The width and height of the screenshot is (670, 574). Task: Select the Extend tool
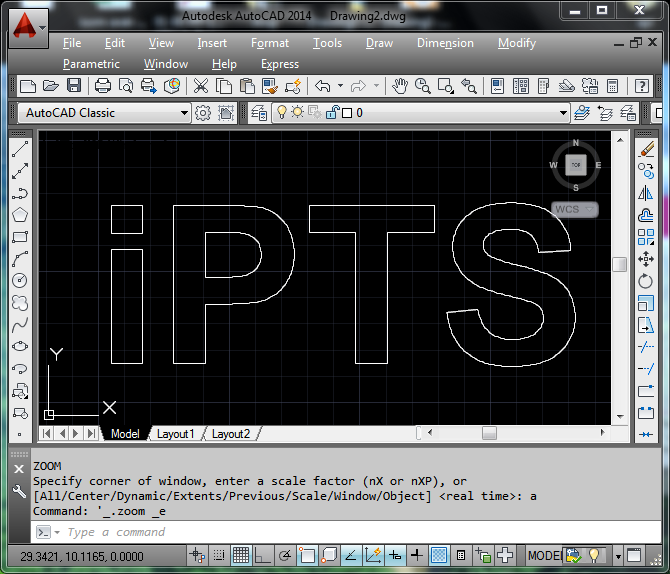tap(646, 368)
